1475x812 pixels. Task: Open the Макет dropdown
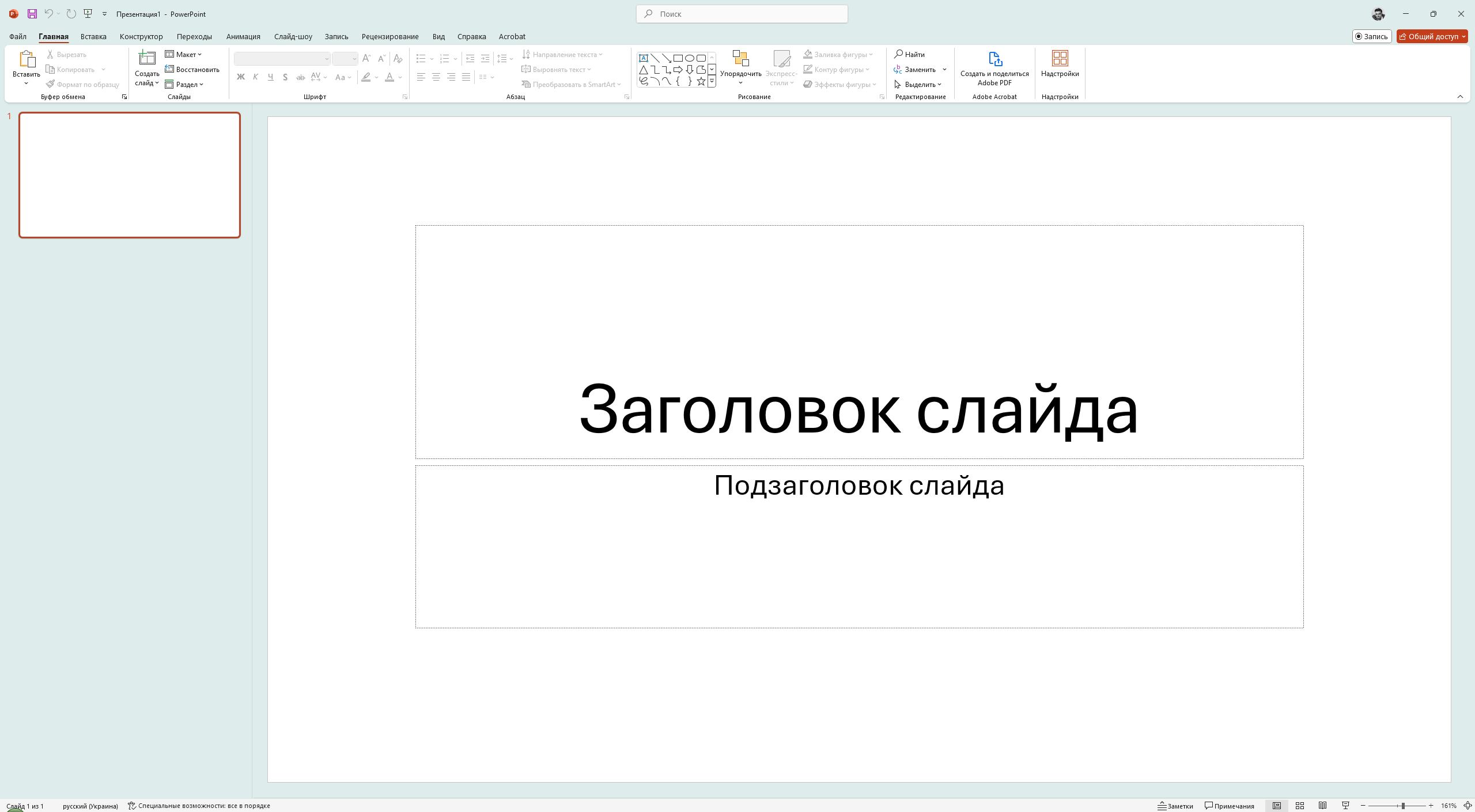click(x=184, y=54)
